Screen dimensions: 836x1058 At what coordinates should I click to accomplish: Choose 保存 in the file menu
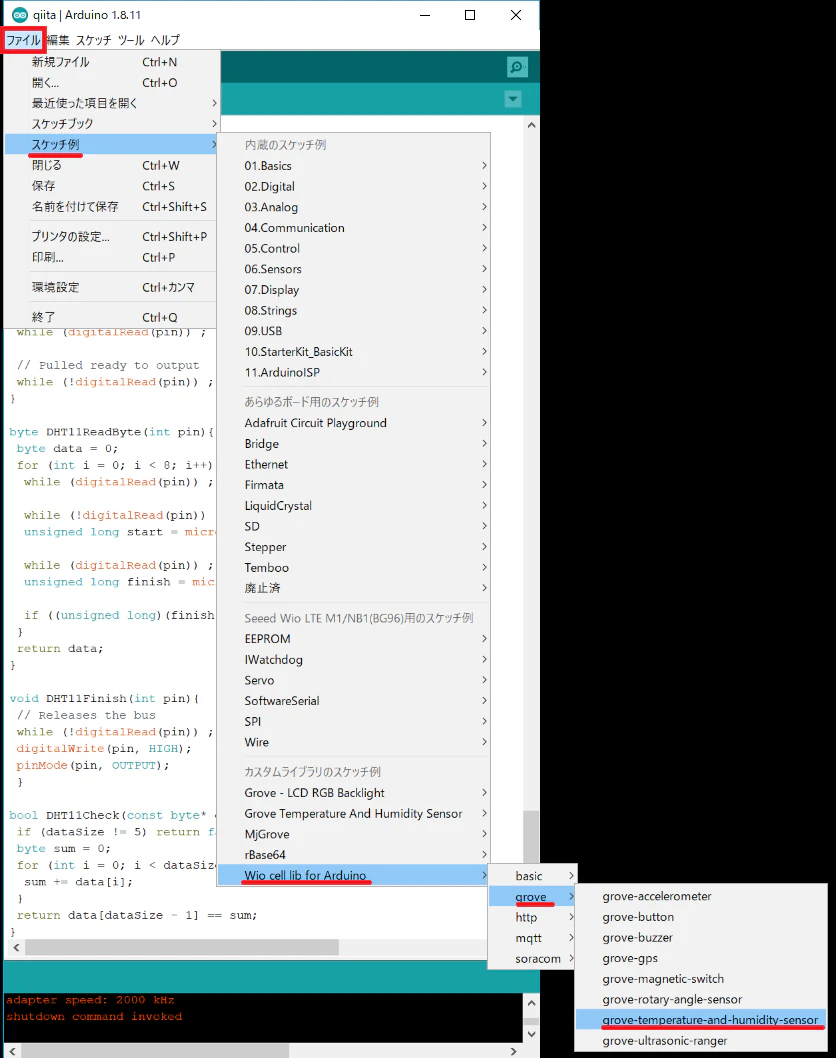[x=111, y=186]
